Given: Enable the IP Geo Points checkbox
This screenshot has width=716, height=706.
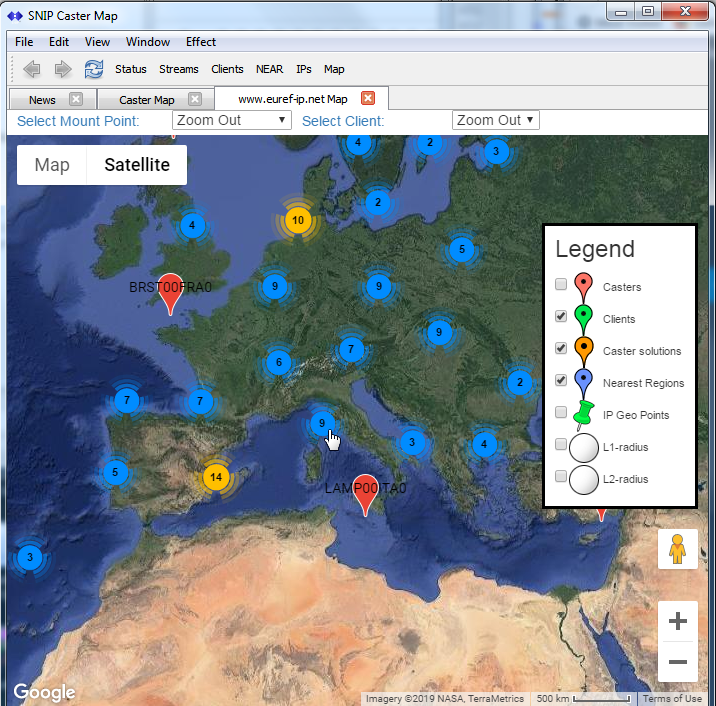Looking at the screenshot, I should click(x=561, y=412).
